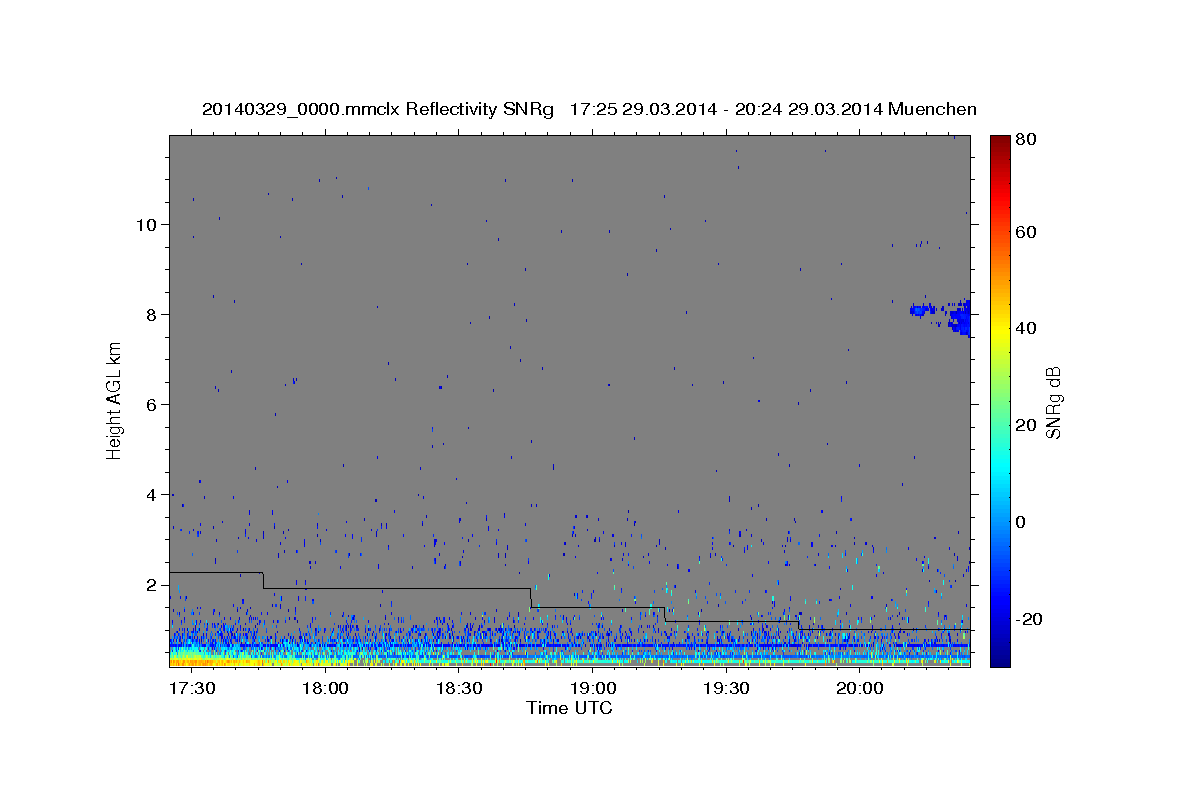Click the colorbar value '40'
Screen dimensions: 1200x800
tap(1025, 328)
